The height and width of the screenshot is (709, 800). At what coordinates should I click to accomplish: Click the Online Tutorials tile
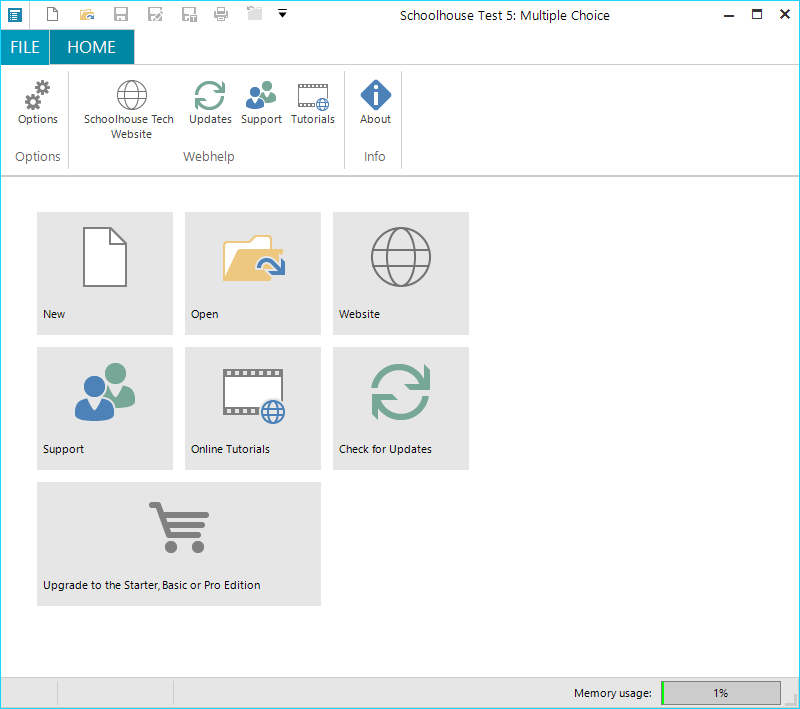[253, 409]
